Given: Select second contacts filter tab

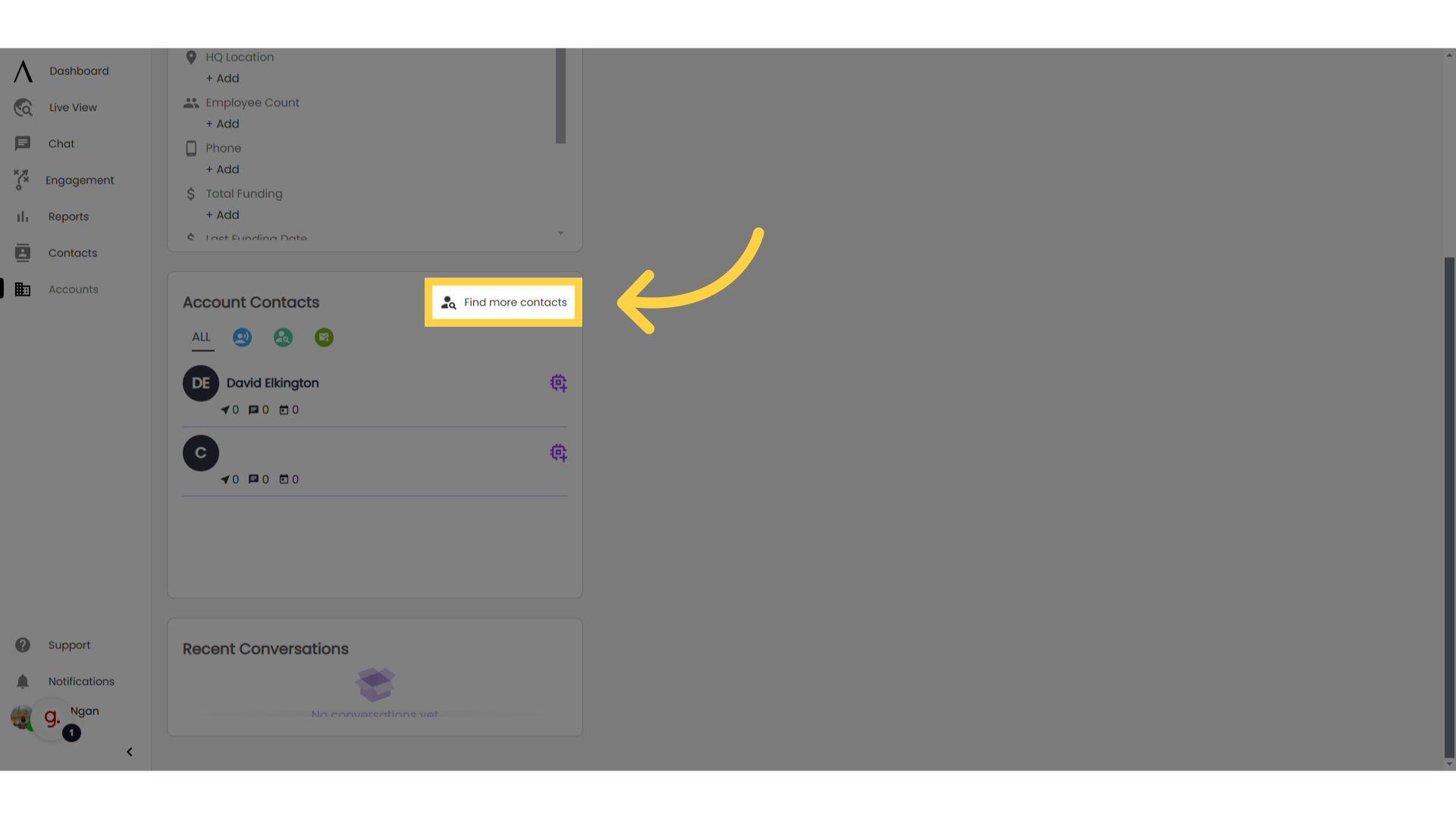Looking at the screenshot, I should click(x=241, y=337).
